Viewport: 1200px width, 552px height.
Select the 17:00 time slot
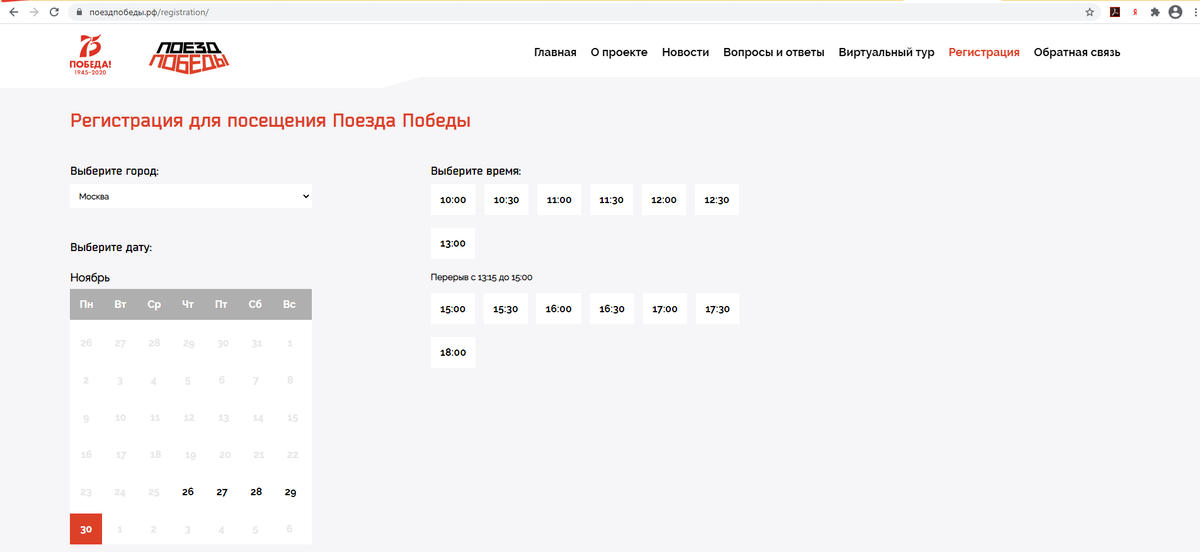click(665, 309)
